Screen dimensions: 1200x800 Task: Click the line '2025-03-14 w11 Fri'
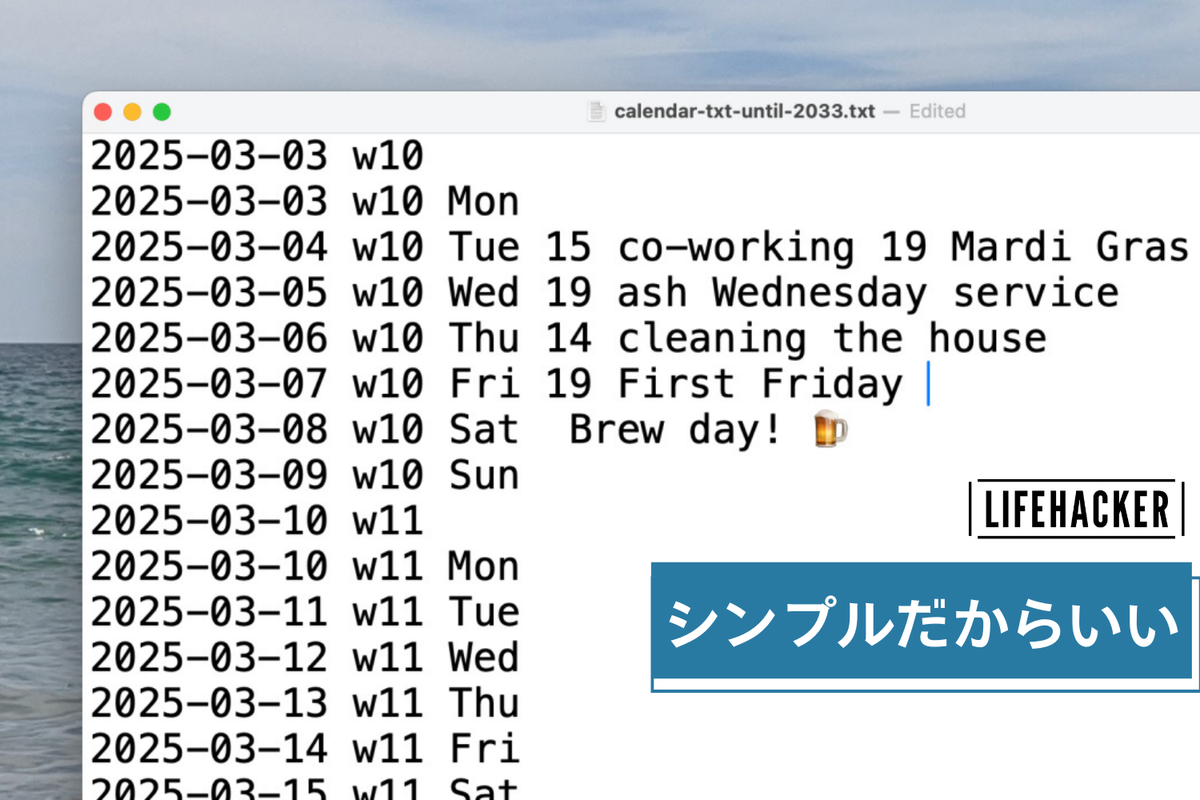305,749
